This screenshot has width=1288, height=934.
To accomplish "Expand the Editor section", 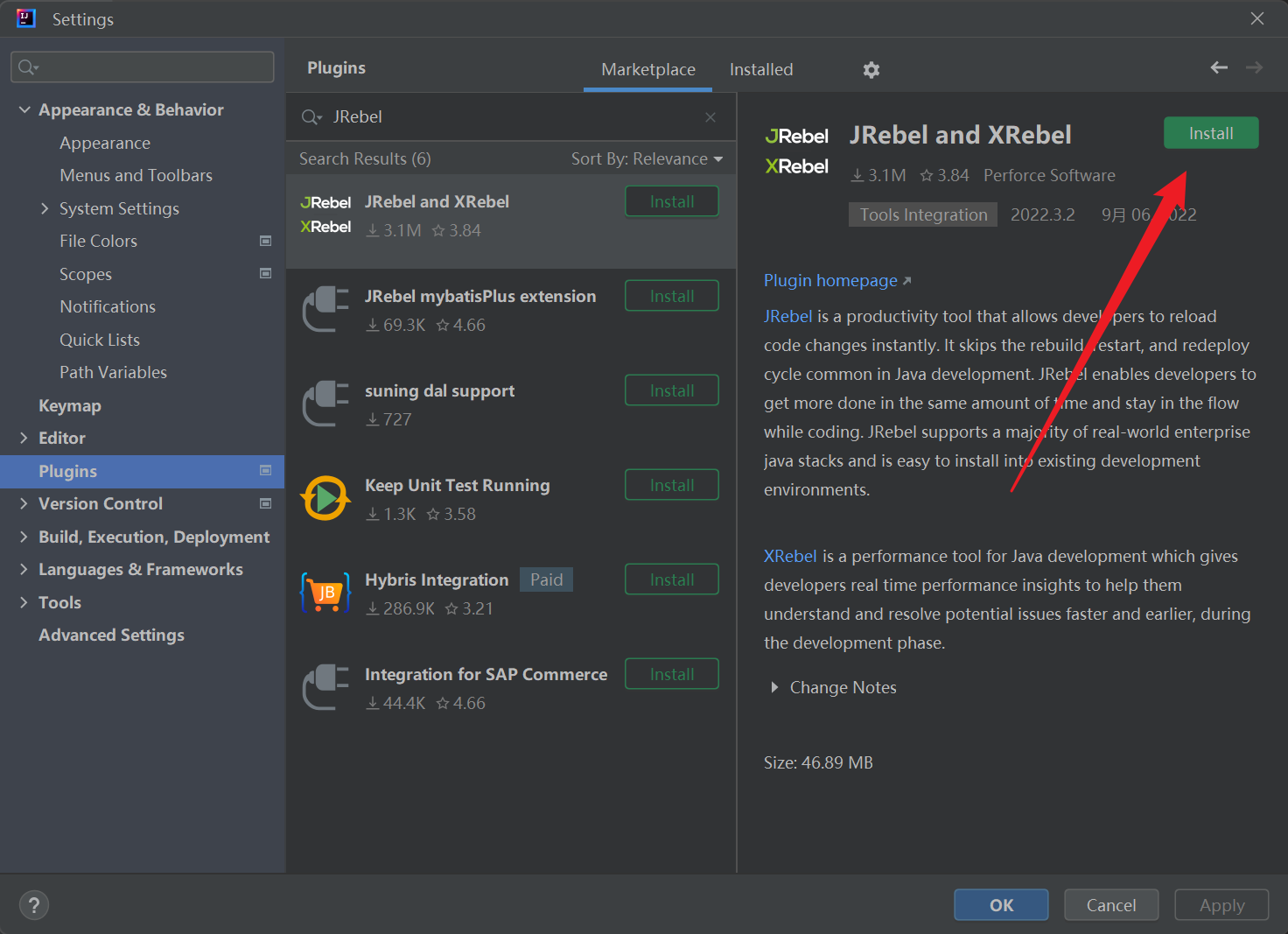I will (24, 438).
